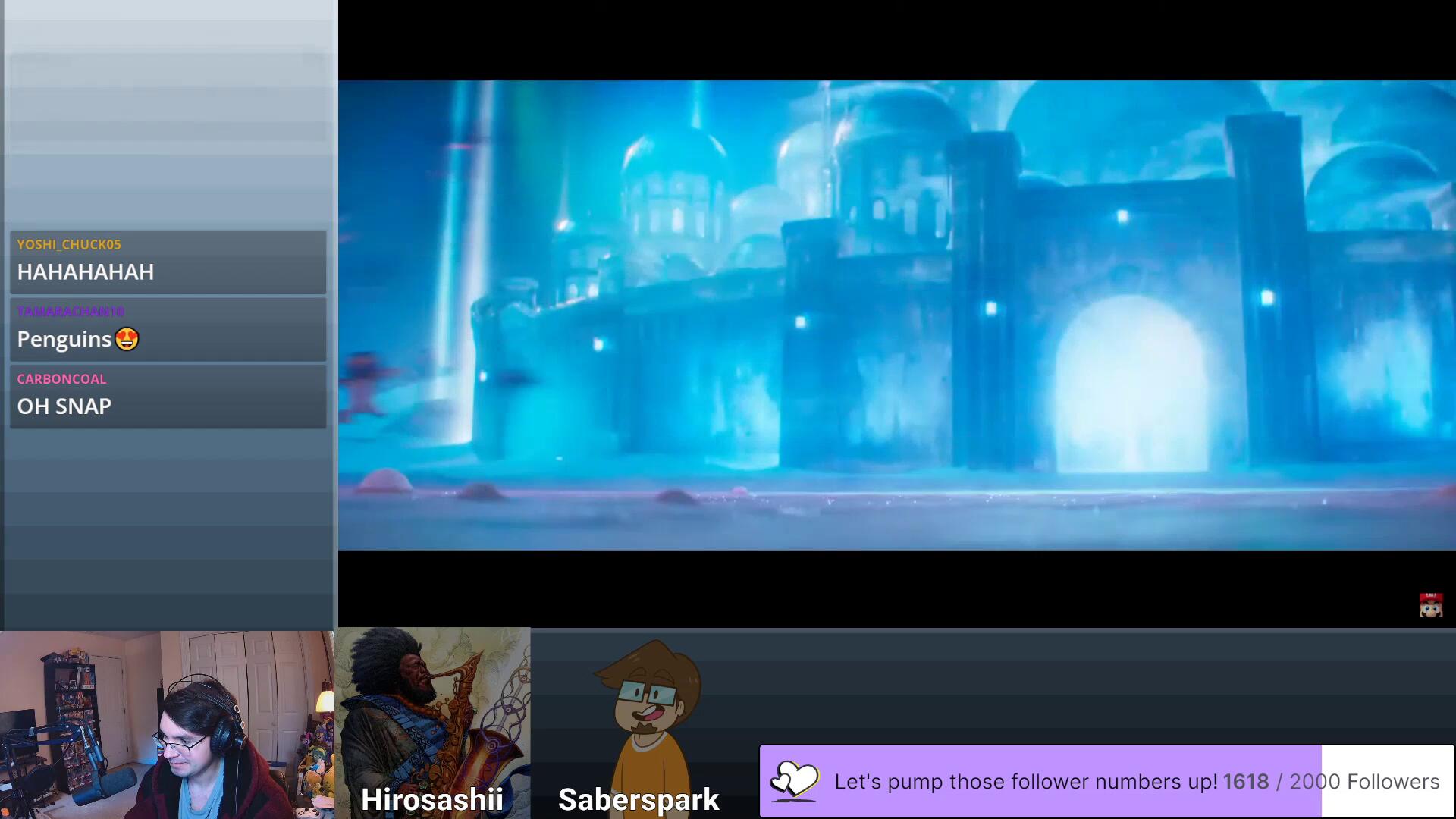Click the YOSHI_CHUCK05 username
Viewport: 1456px width, 819px height.
coord(69,244)
